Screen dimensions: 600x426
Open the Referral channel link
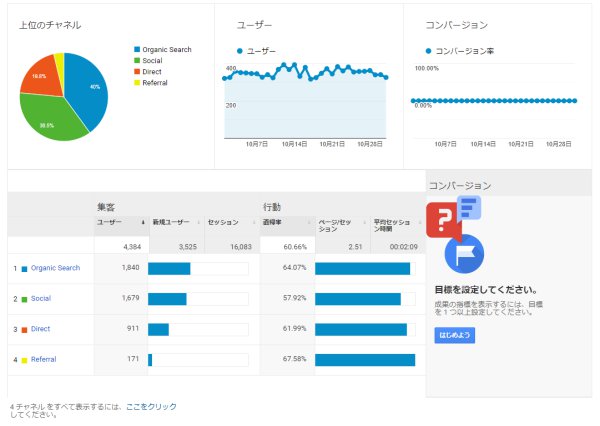44,359
